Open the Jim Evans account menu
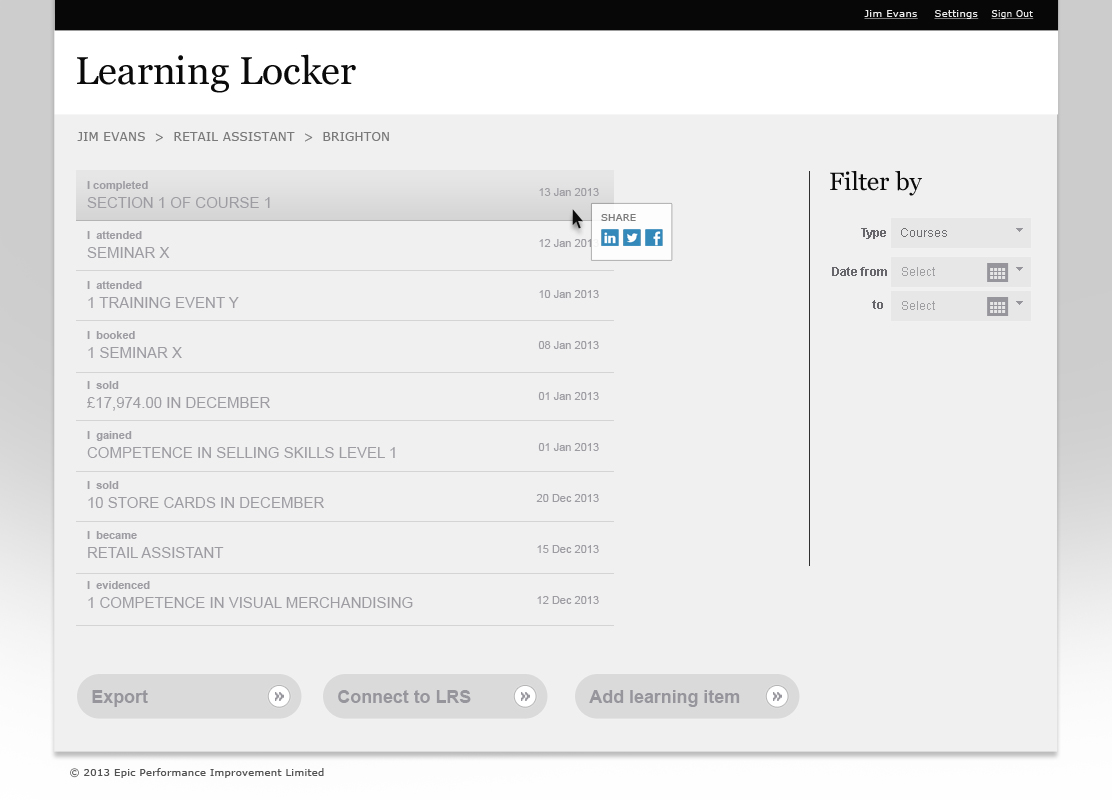The height and width of the screenshot is (800, 1112). click(890, 13)
